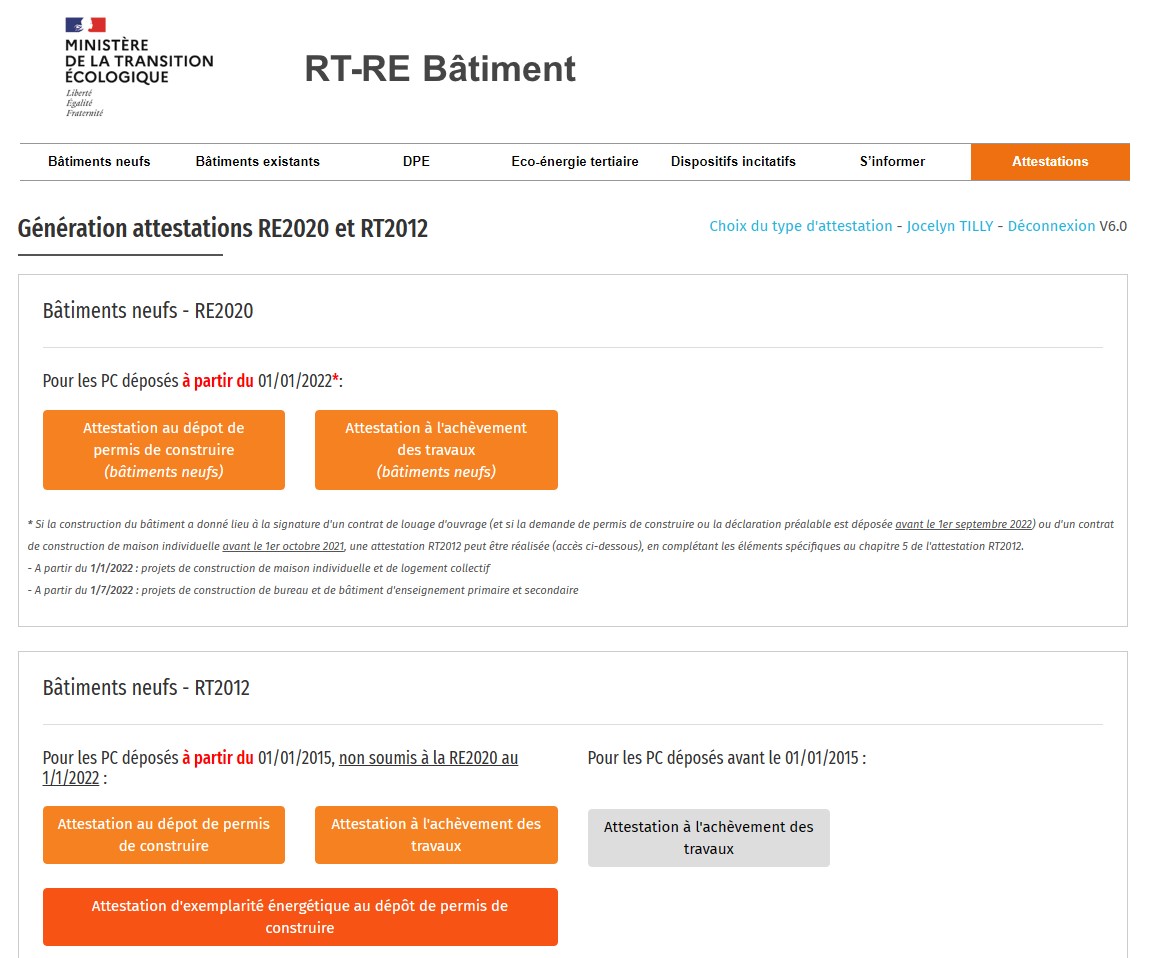
Task: Click RT2012 Attestation au dépot de permis de construire
Action: point(163,835)
